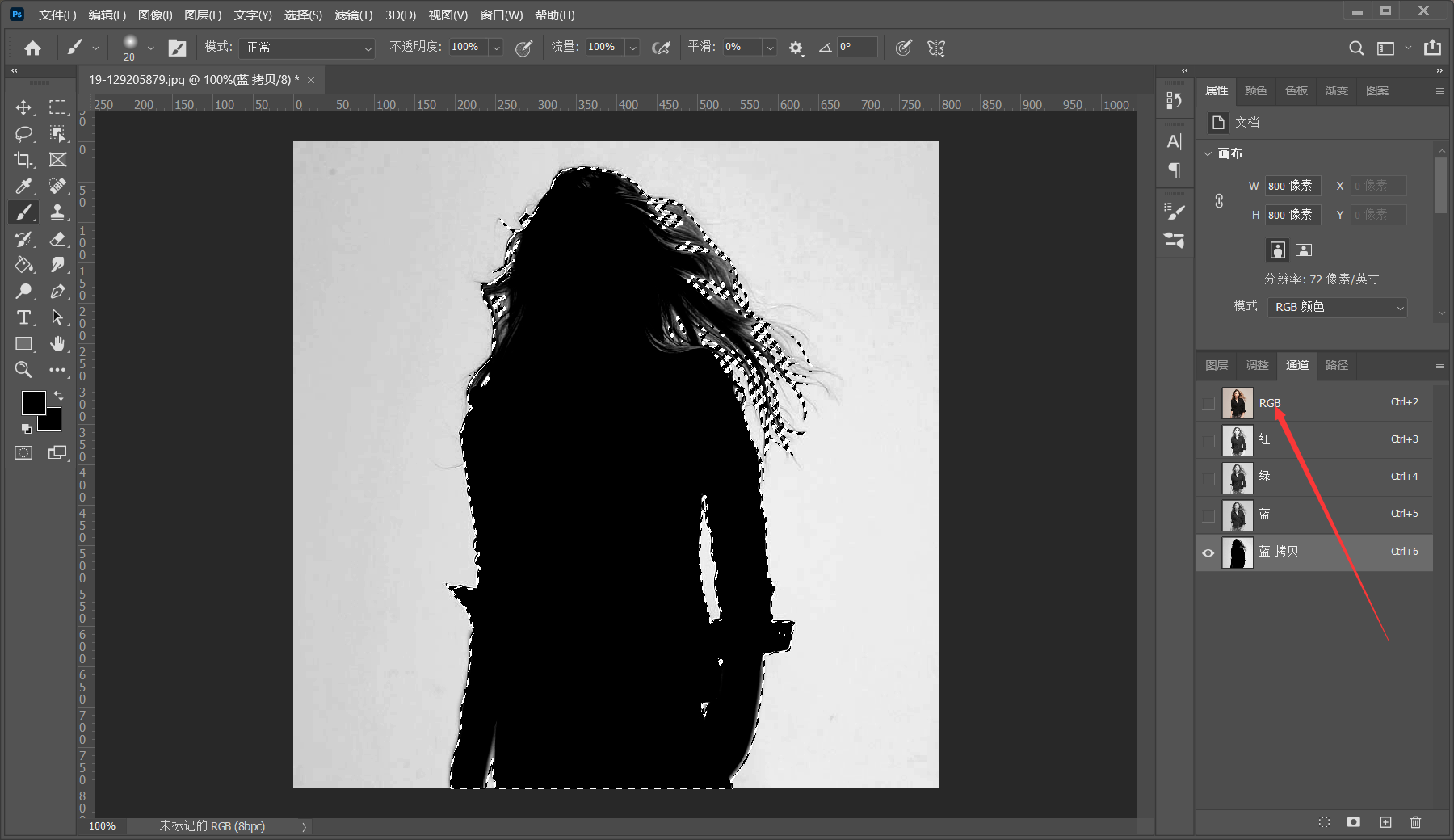Create new channel button
The height and width of the screenshot is (840, 1454).
click(x=1385, y=822)
